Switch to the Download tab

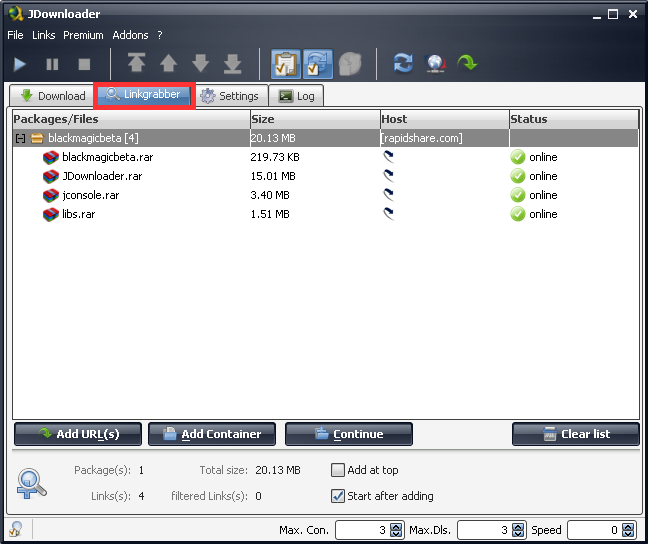click(53, 96)
